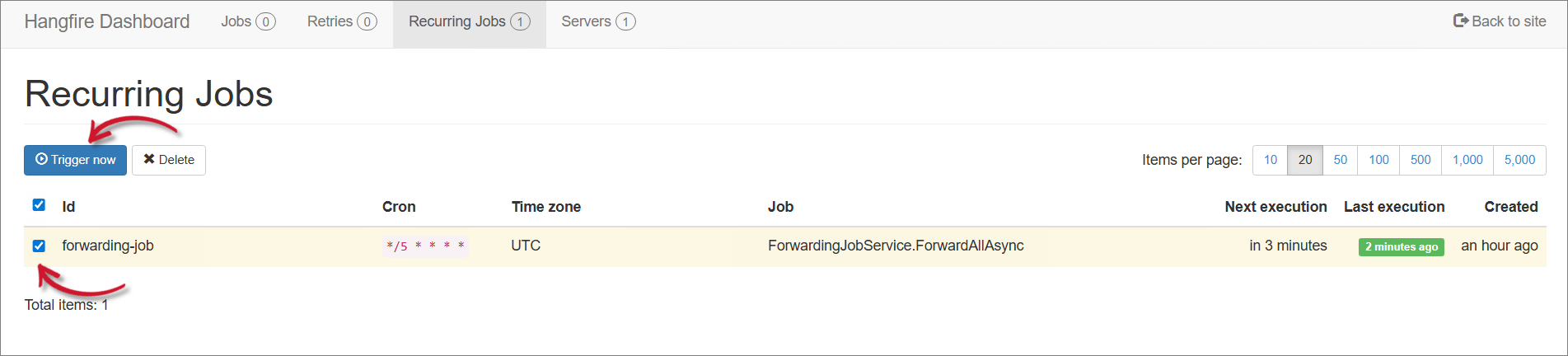The width and height of the screenshot is (1568, 356).
Task: Open the Jobs tab
Action: click(248, 23)
